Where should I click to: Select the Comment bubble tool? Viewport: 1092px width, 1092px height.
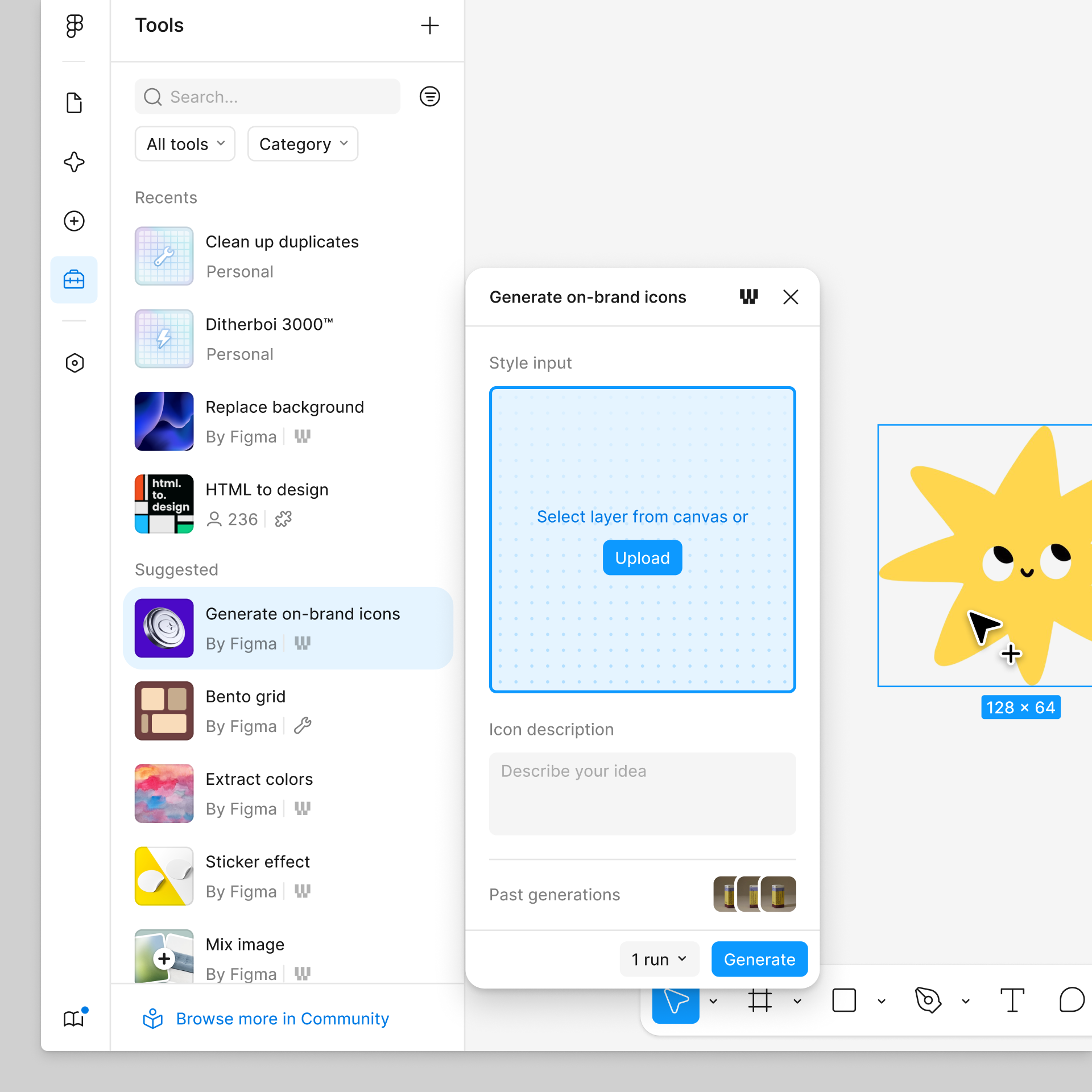coord(1073,1000)
